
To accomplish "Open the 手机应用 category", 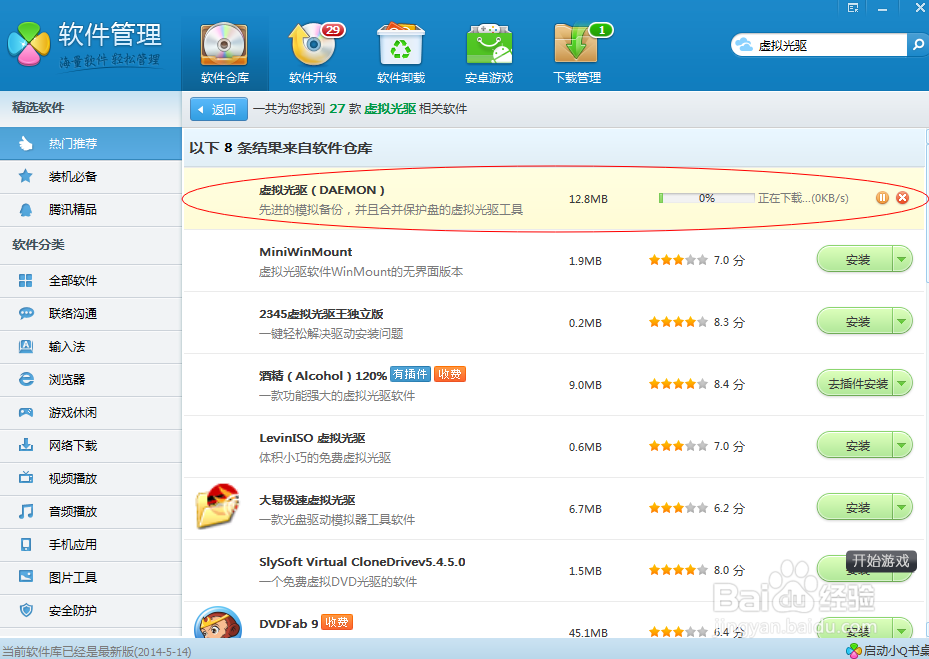I will click(x=91, y=545).
